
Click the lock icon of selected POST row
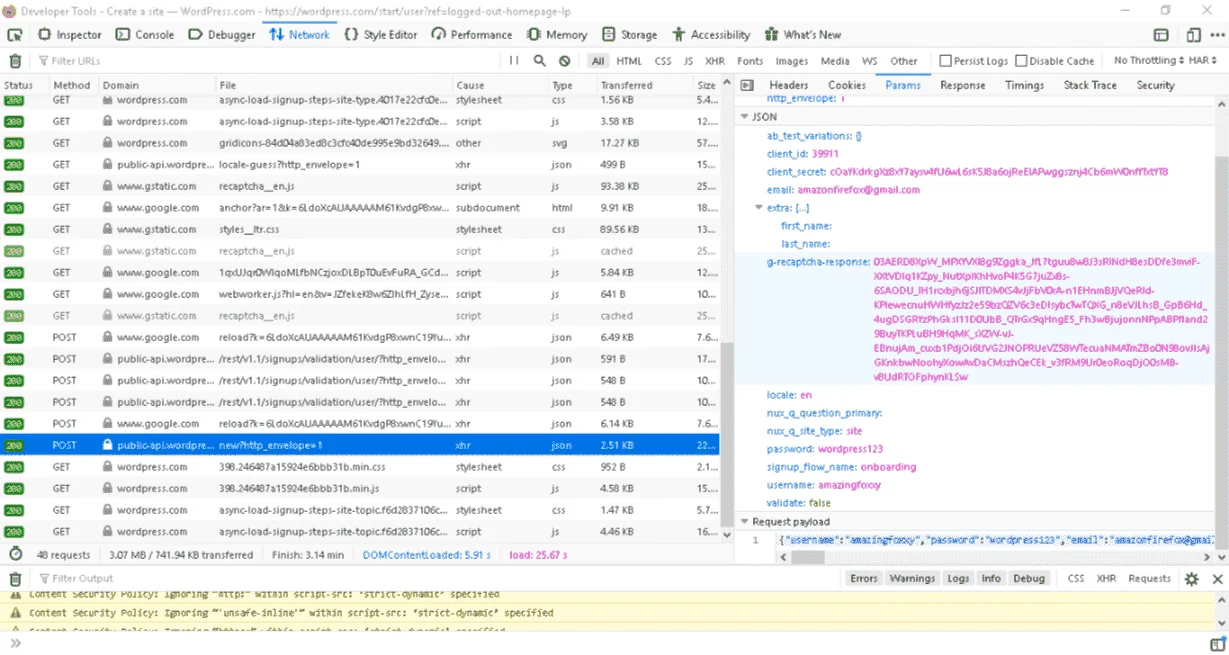click(107, 445)
